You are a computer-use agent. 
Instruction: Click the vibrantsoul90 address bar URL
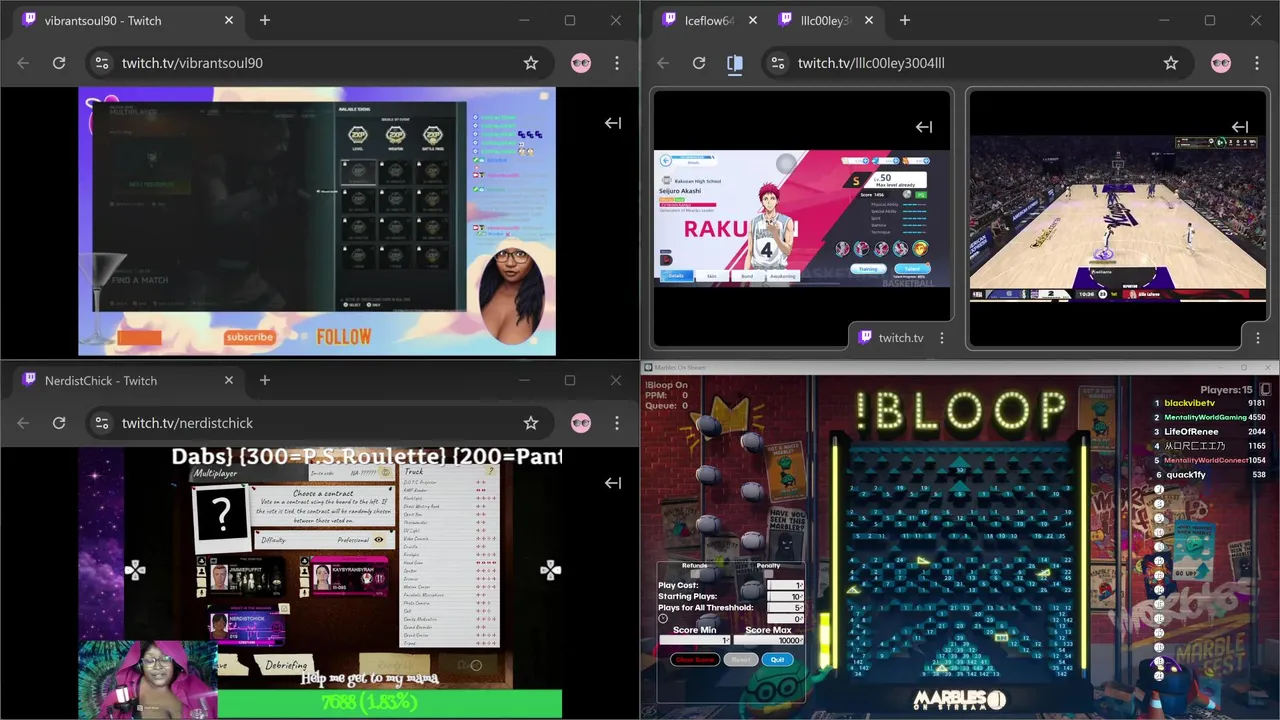(x=192, y=63)
